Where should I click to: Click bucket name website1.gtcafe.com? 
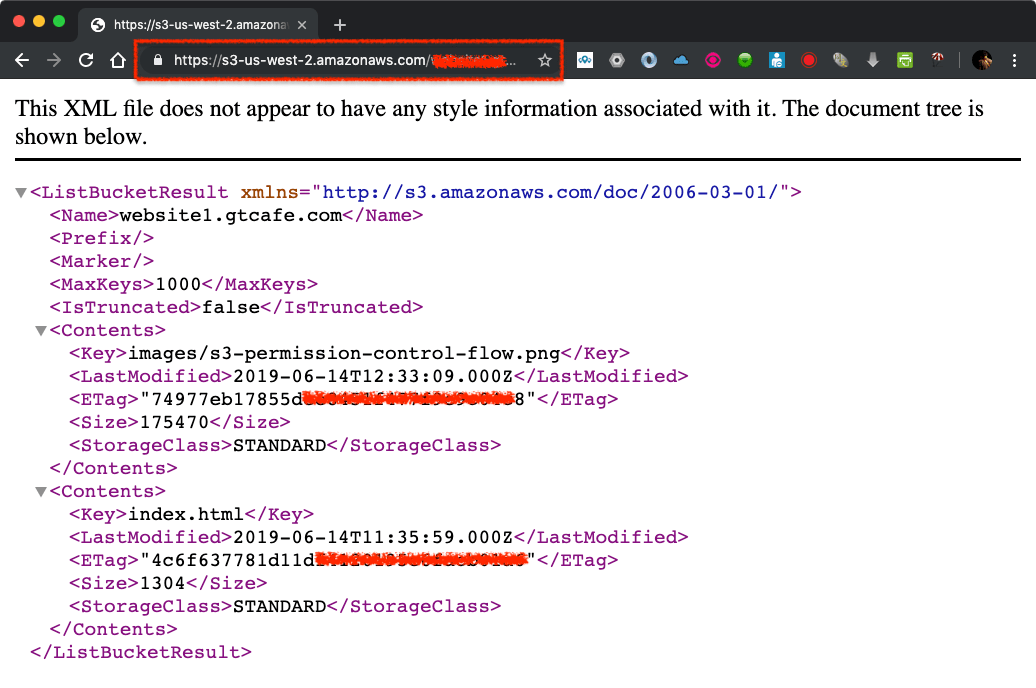pos(231,215)
